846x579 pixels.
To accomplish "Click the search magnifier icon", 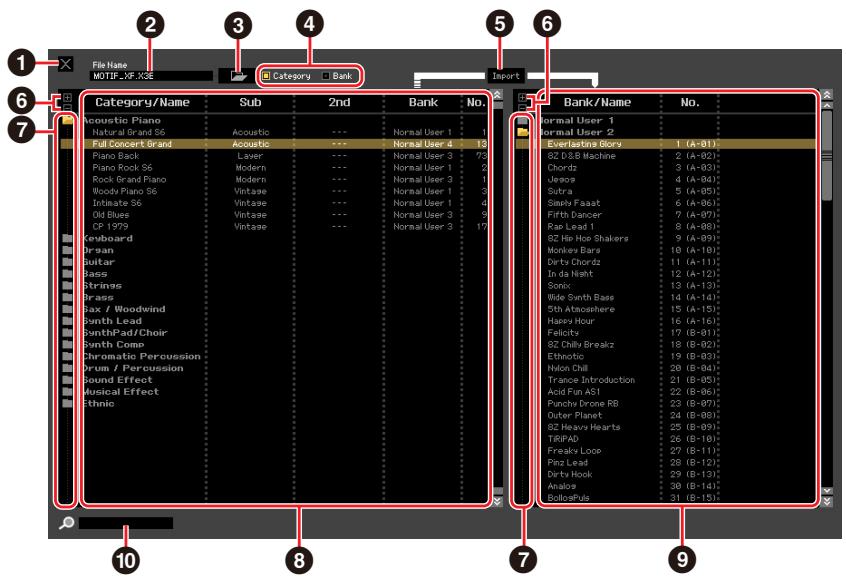I will [x=66, y=522].
